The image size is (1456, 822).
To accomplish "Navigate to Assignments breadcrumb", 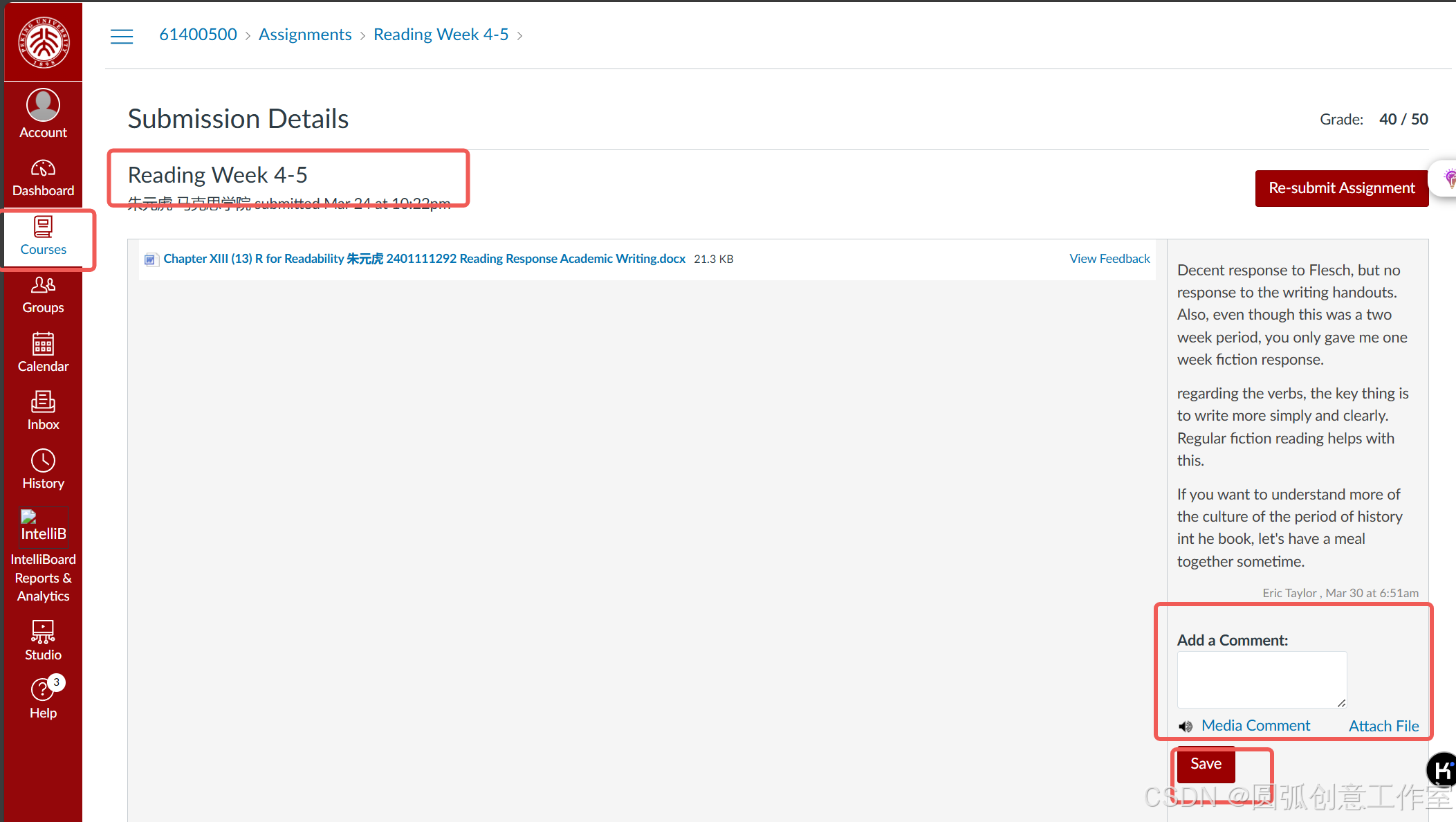I will (x=305, y=35).
